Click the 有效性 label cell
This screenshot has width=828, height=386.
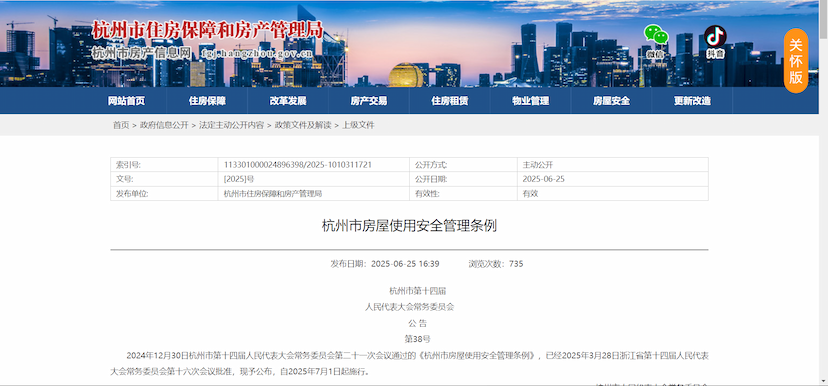(463, 193)
